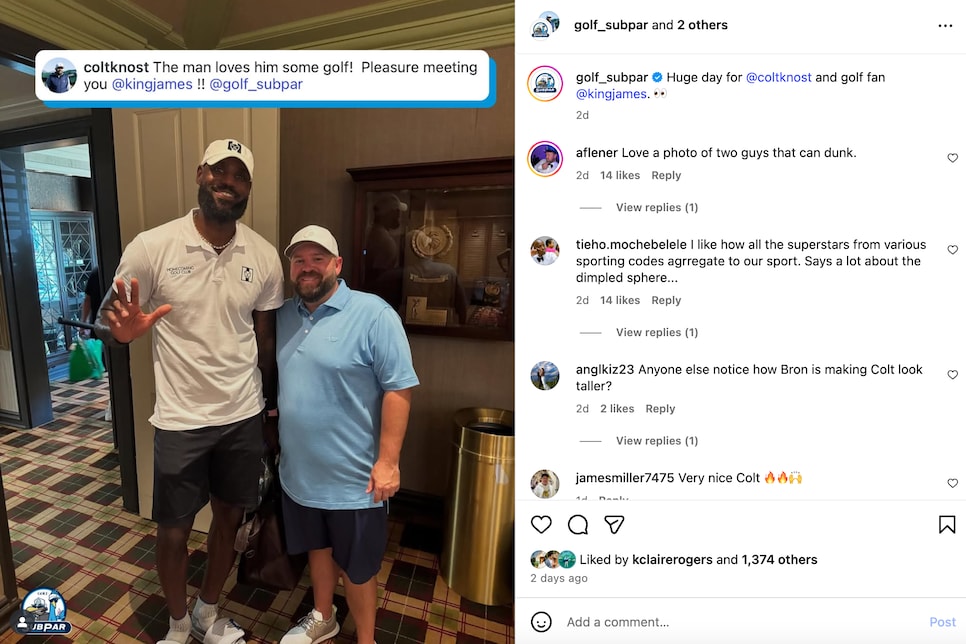Expand replies under tieho.mochebelele's comment
This screenshot has width=966, height=644.
coord(657,332)
